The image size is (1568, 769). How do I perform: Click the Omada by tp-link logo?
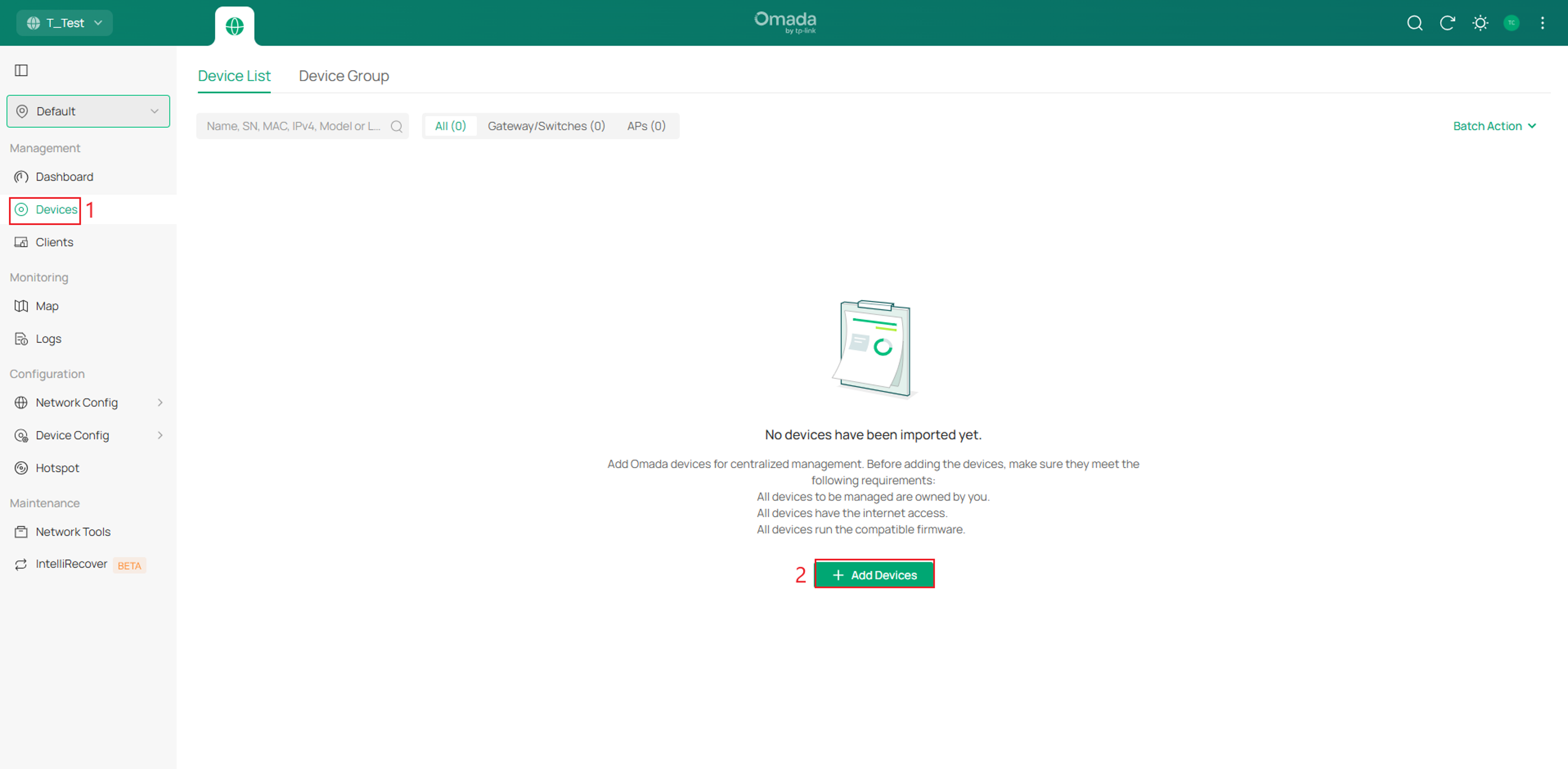(x=785, y=23)
